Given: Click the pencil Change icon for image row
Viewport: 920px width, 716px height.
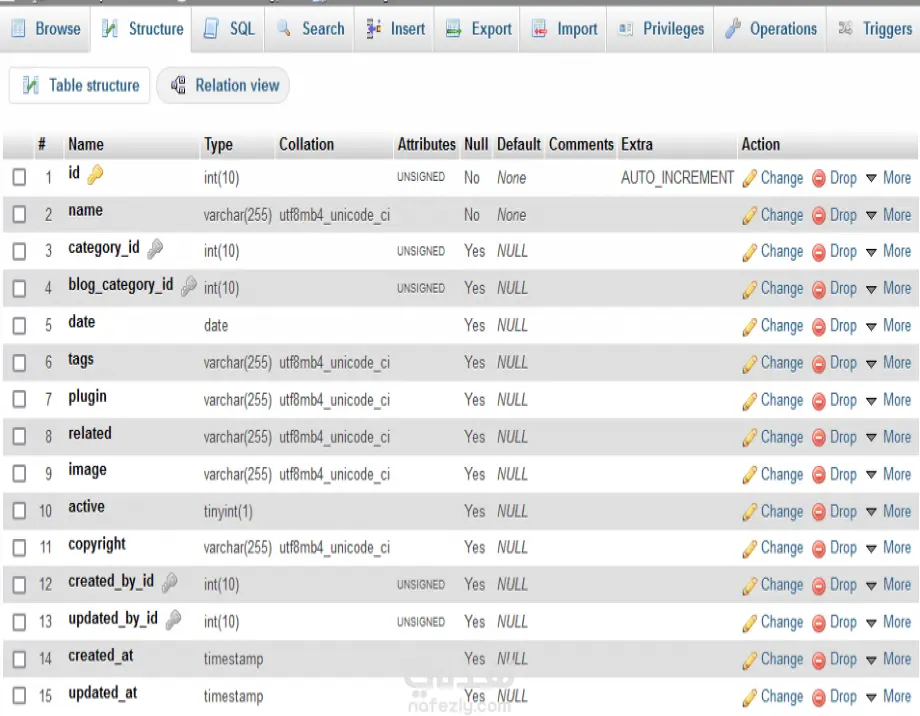Looking at the screenshot, I should coord(749,474).
